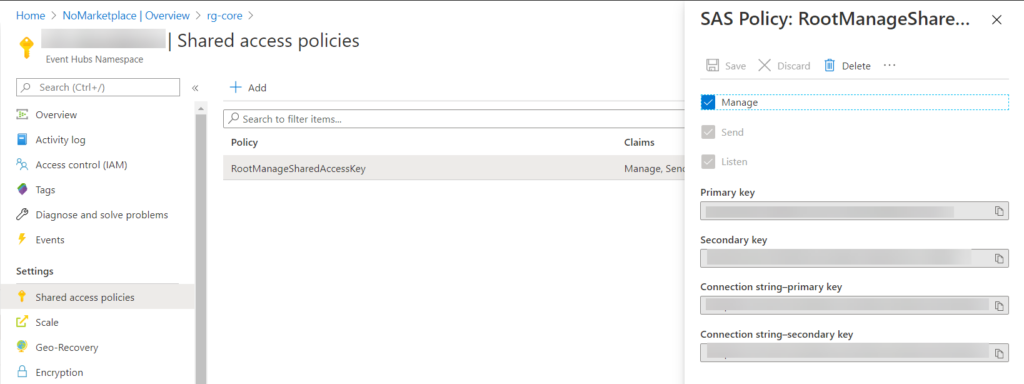Click the Encryption padlock icon

tap(22, 372)
